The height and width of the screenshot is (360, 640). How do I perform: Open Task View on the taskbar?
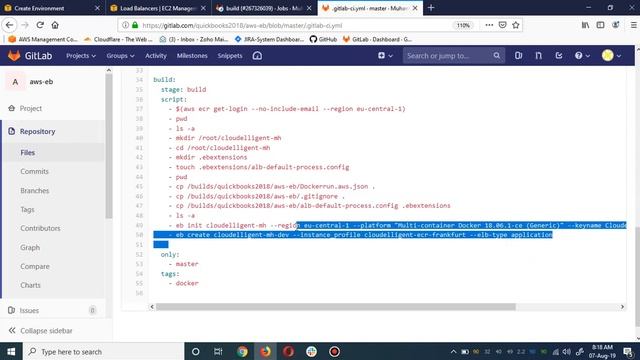(x=218, y=351)
